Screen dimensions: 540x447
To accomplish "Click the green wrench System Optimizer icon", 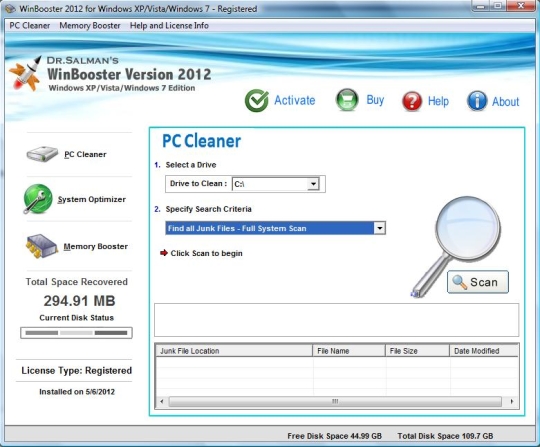I will pos(38,199).
